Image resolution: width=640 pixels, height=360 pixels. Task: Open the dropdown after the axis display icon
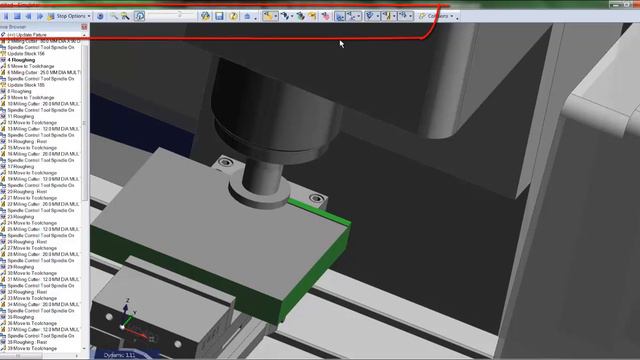(359, 16)
